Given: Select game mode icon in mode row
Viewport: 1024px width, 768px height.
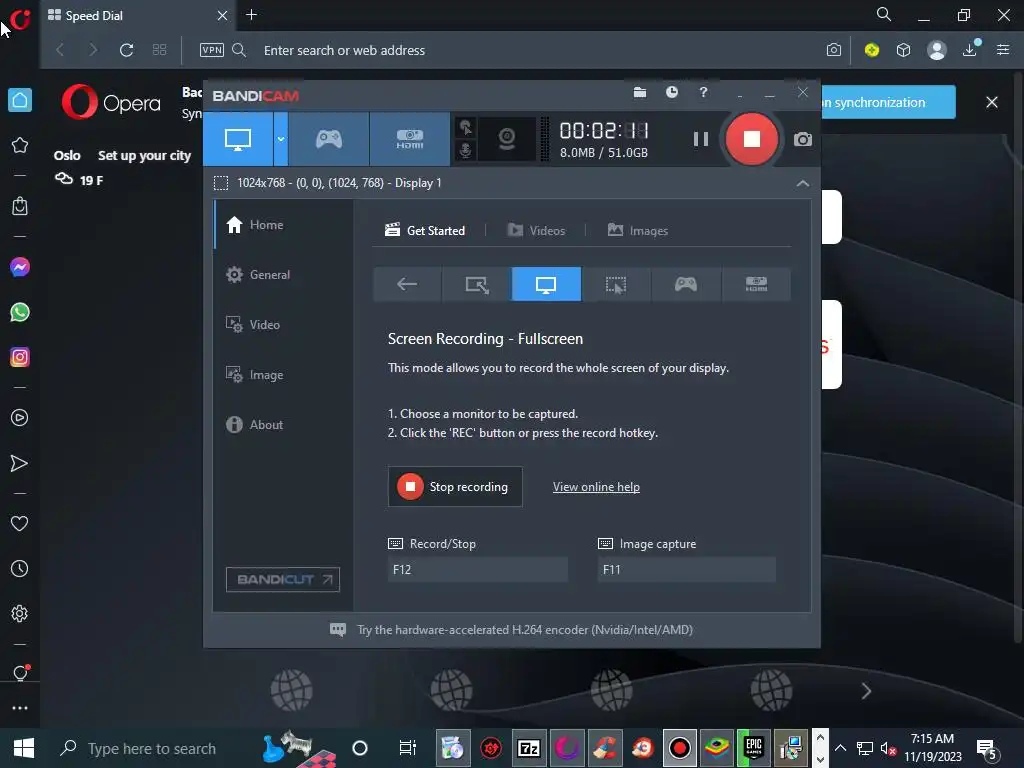Looking at the screenshot, I should [x=686, y=284].
